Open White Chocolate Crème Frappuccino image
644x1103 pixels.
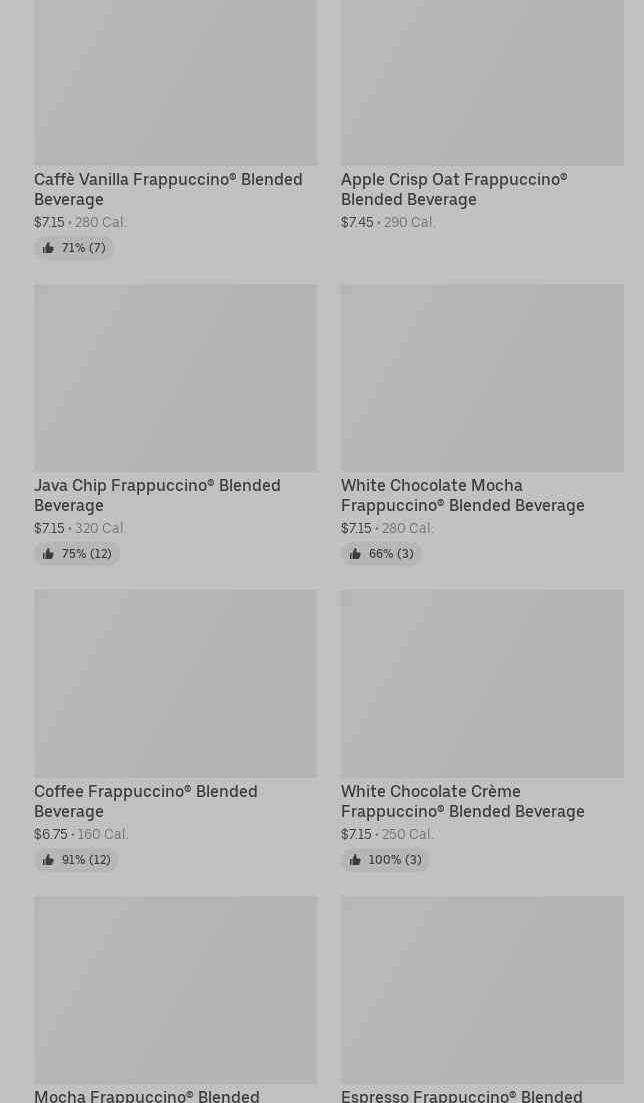[482, 684]
